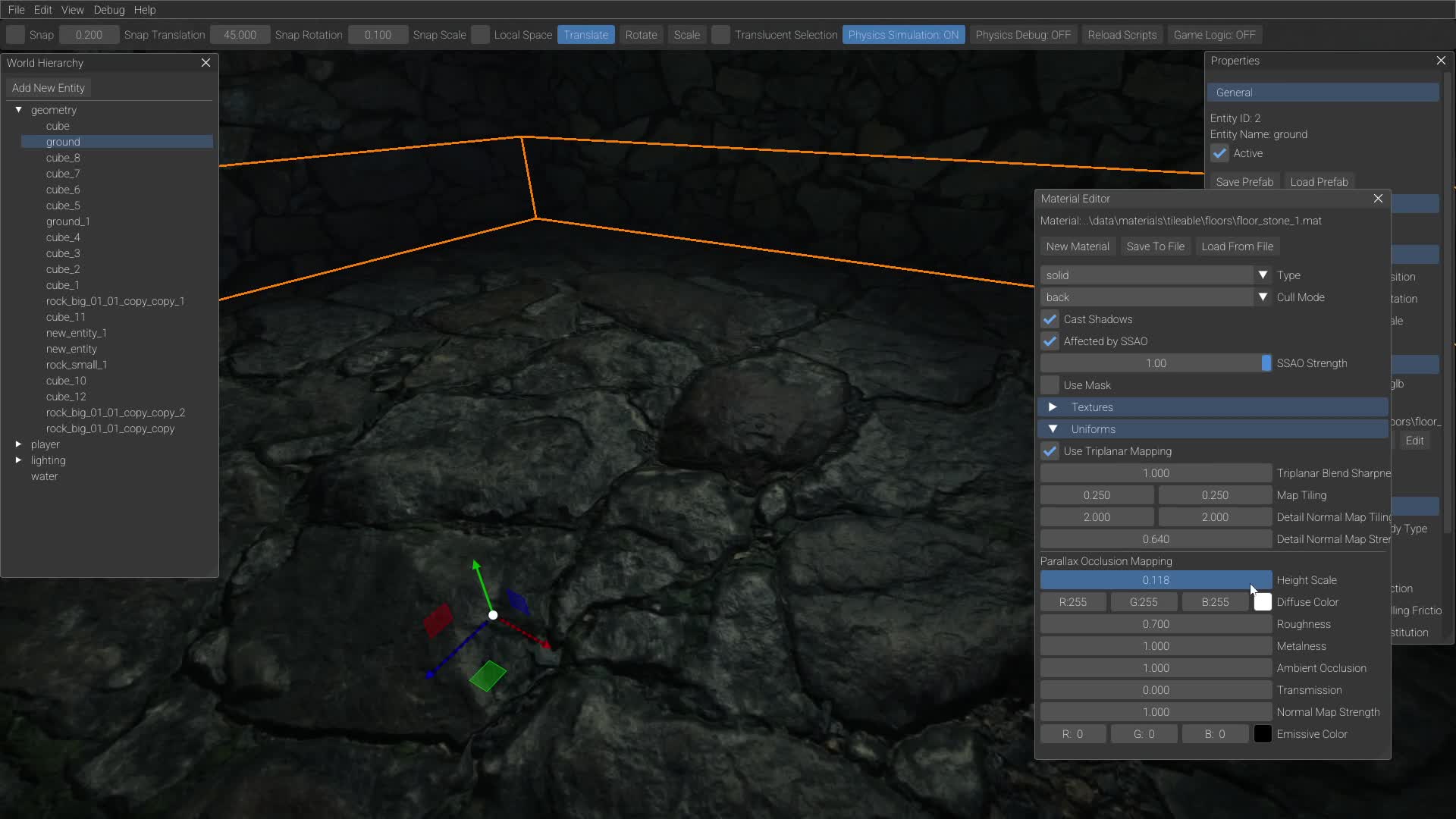The image size is (1456, 819).
Task: Click Save To File in Material Editor
Action: (1155, 246)
